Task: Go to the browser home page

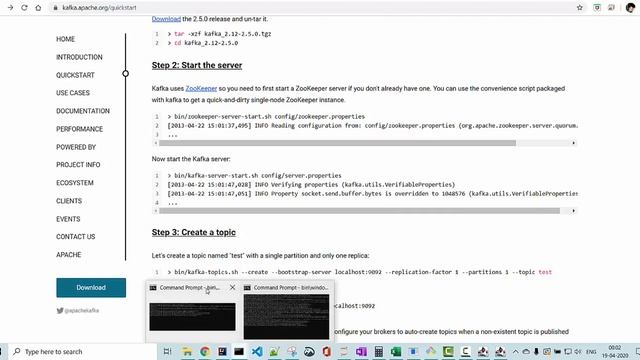Action: (38, 8)
